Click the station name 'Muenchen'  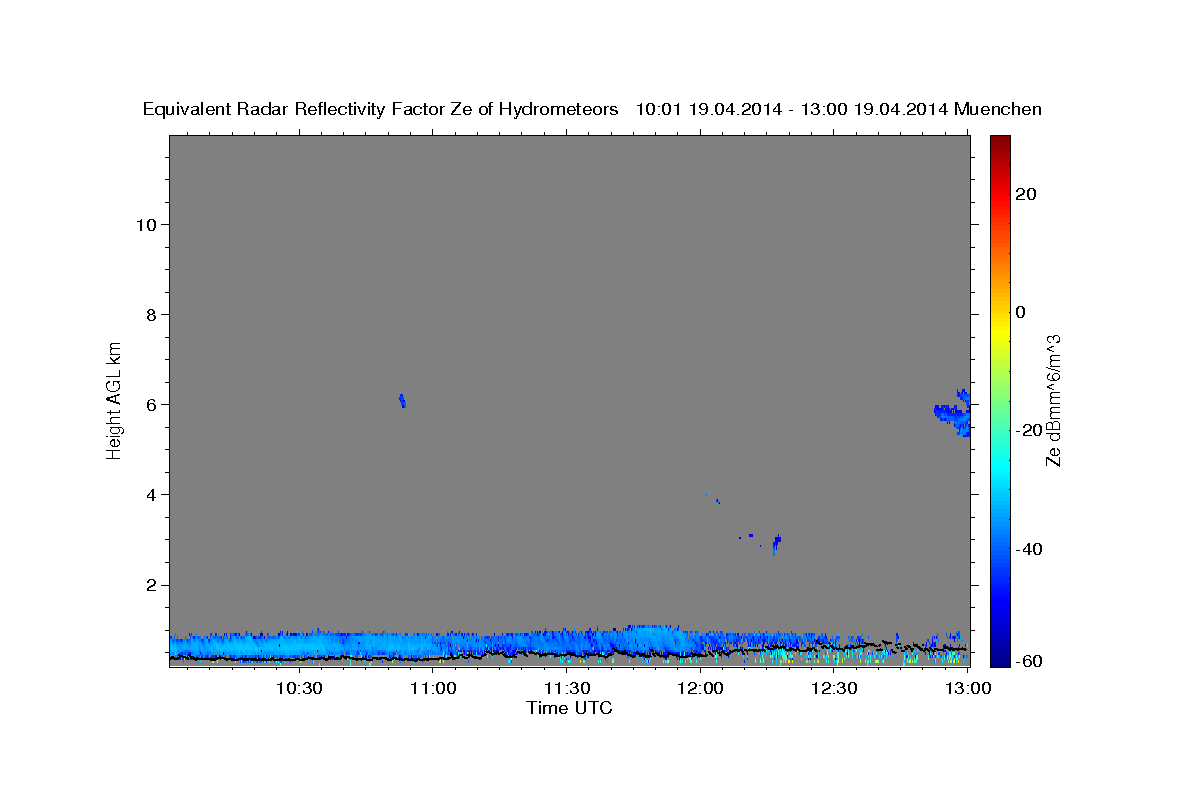point(998,109)
